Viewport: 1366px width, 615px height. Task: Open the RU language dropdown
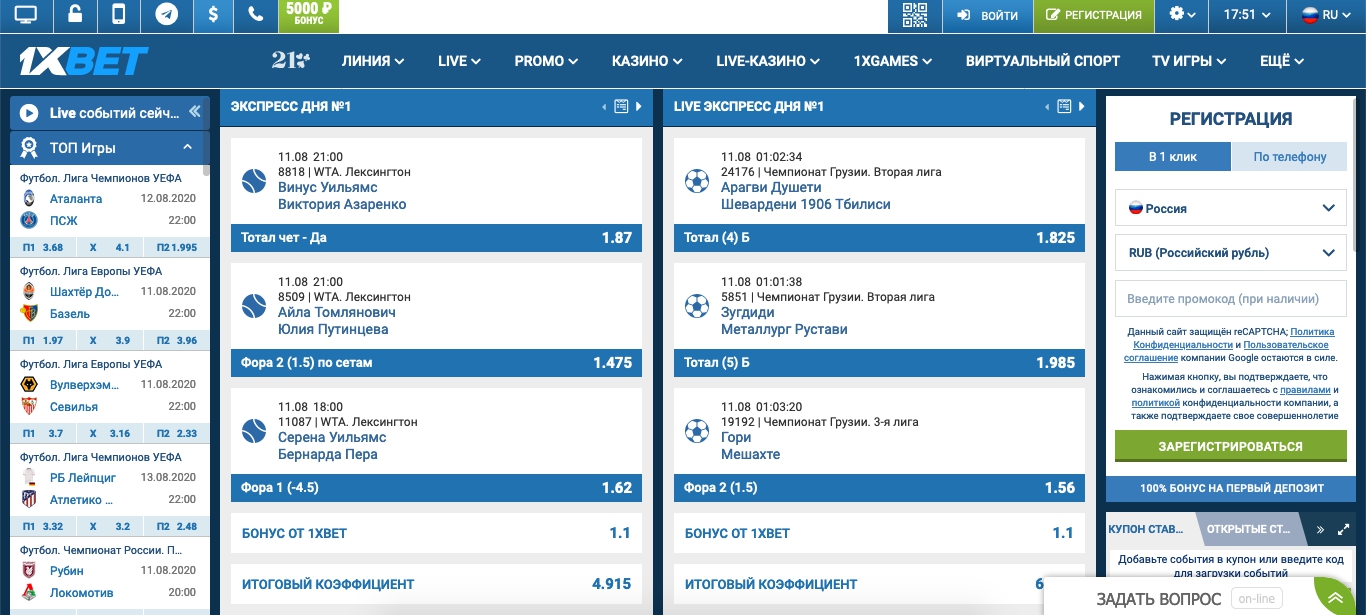1326,15
